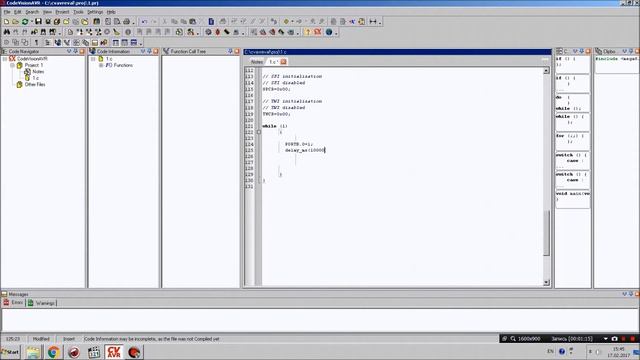
Task: Click the New file toolbar icon
Action: (6, 22)
